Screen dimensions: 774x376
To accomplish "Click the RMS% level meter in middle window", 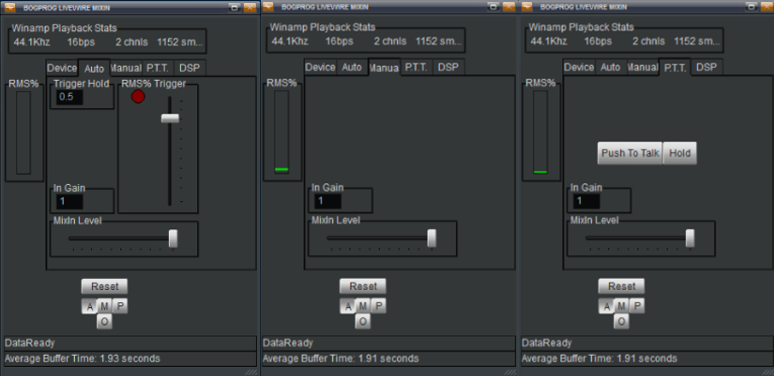I will pyautogui.click(x=281, y=132).
